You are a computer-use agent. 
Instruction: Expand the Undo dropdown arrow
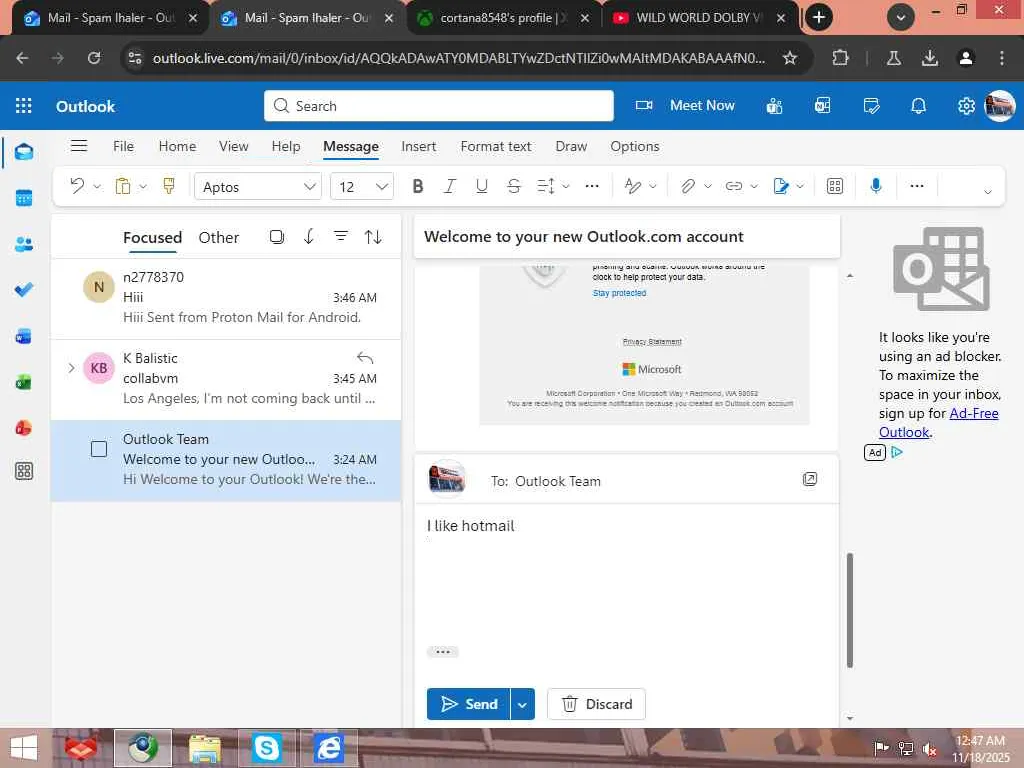pos(97,187)
